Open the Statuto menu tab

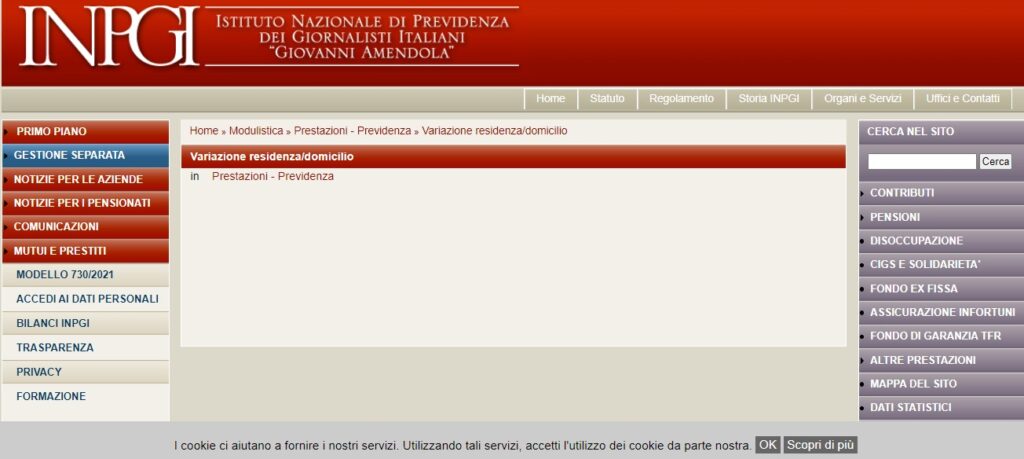coord(607,99)
